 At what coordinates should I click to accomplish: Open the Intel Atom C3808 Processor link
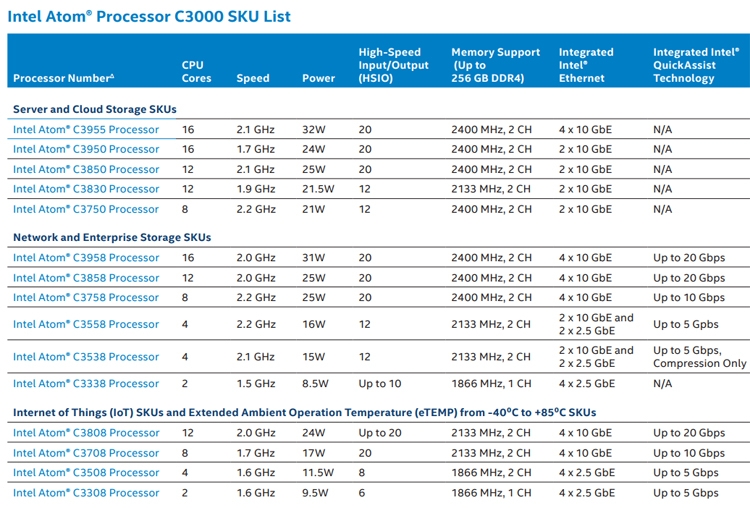(86, 433)
